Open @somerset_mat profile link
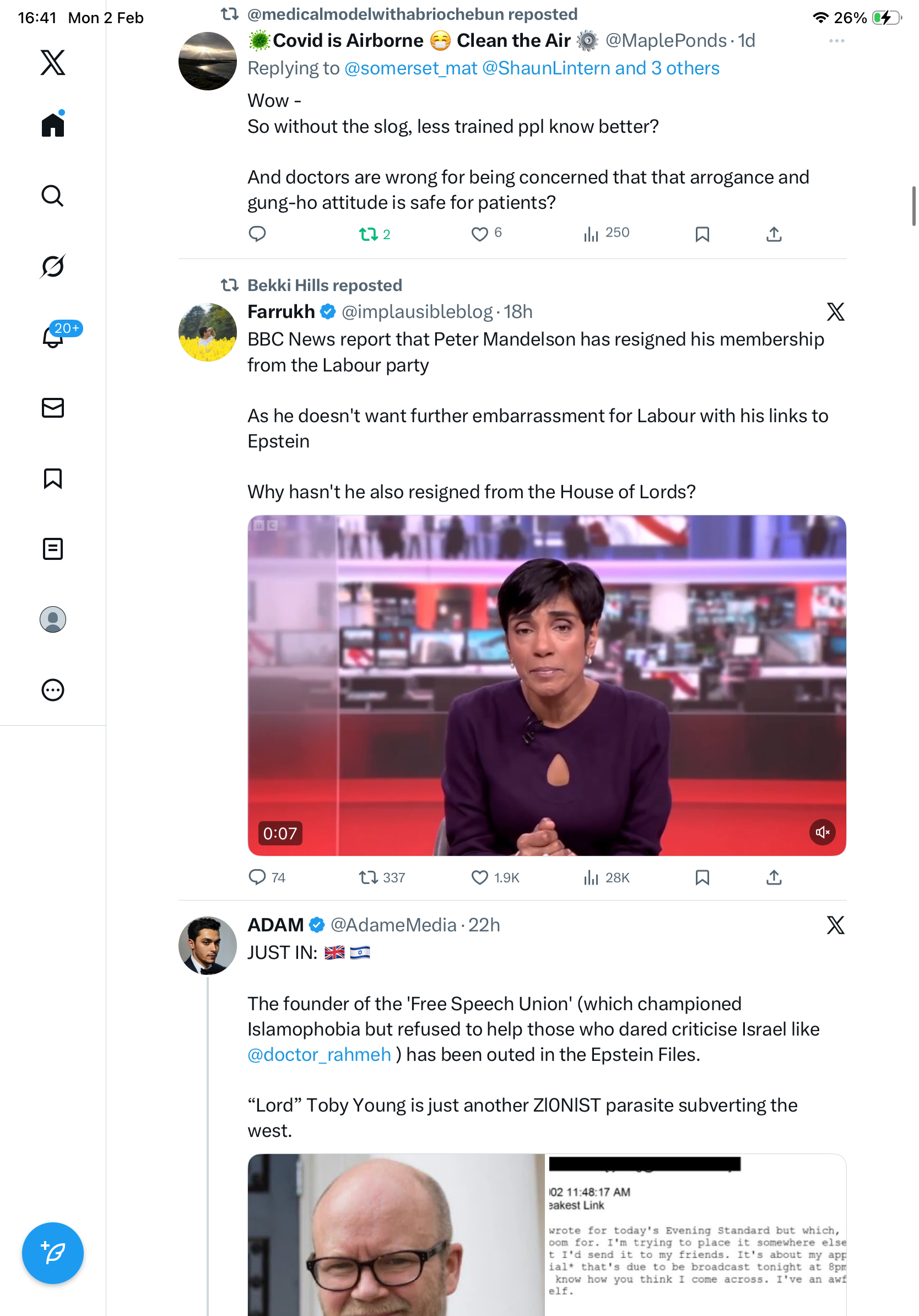919x1316 pixels. point(410,68)
